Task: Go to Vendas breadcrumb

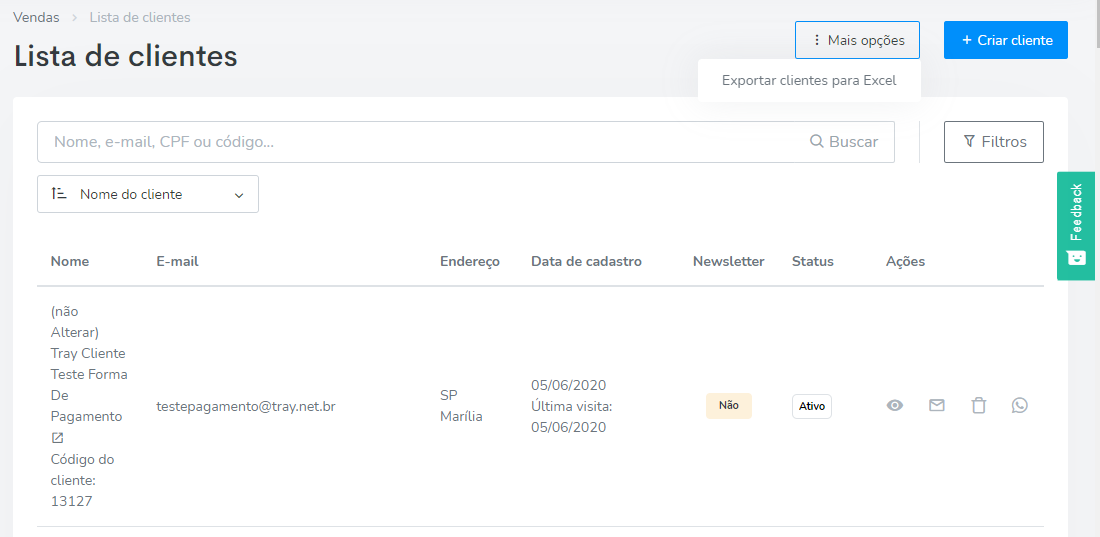Action: click(x=36, y=18)
